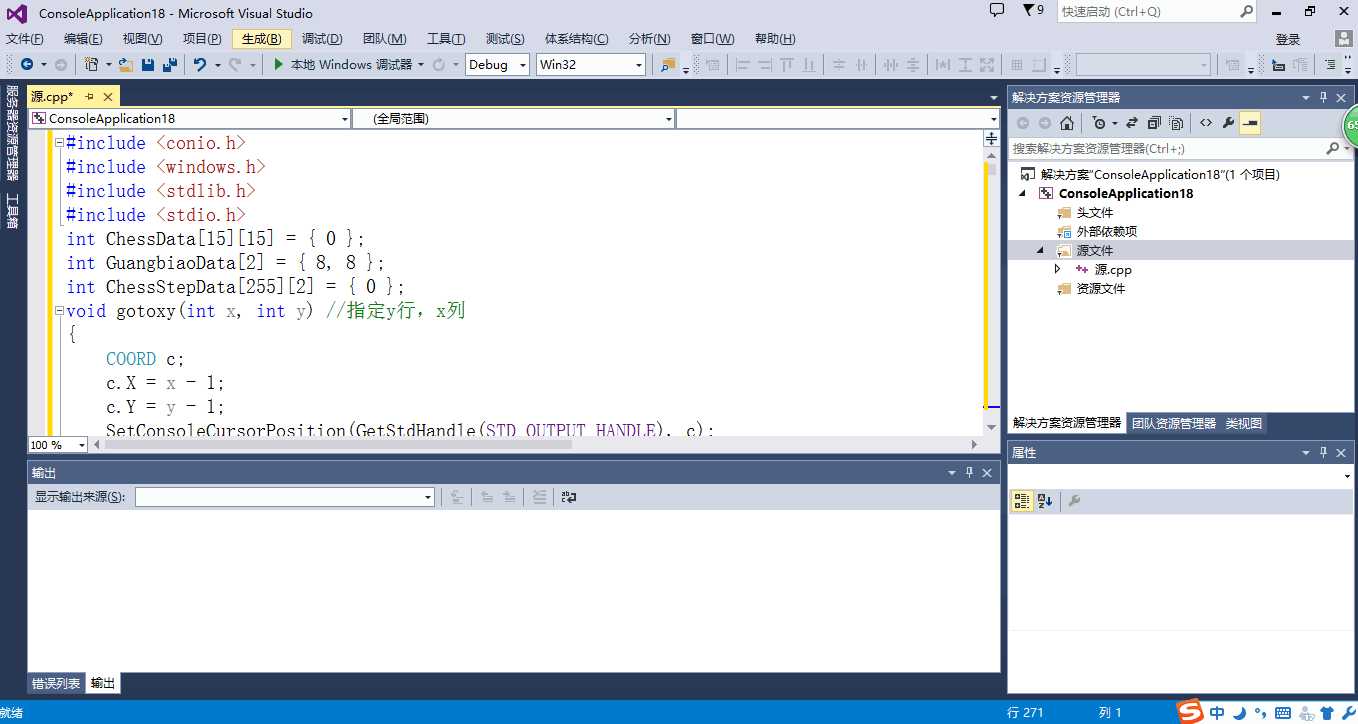The height and width of the screenshot is (724, 1358).
Task: Click Sogou input method S icon
Action: click(x=1189, y=712)
